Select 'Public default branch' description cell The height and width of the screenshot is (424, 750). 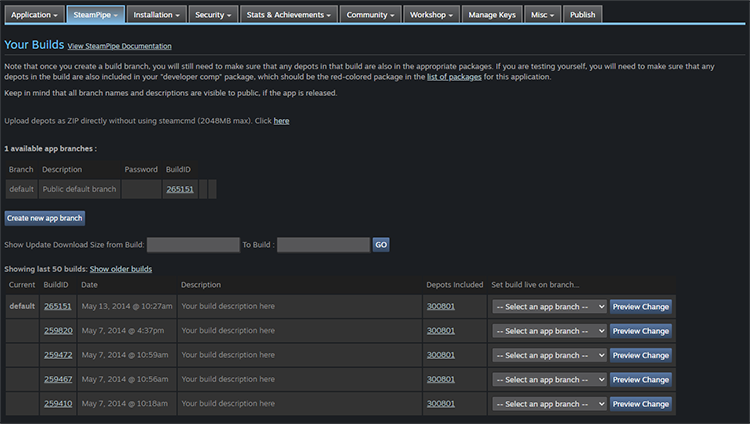tap(79, 189)
